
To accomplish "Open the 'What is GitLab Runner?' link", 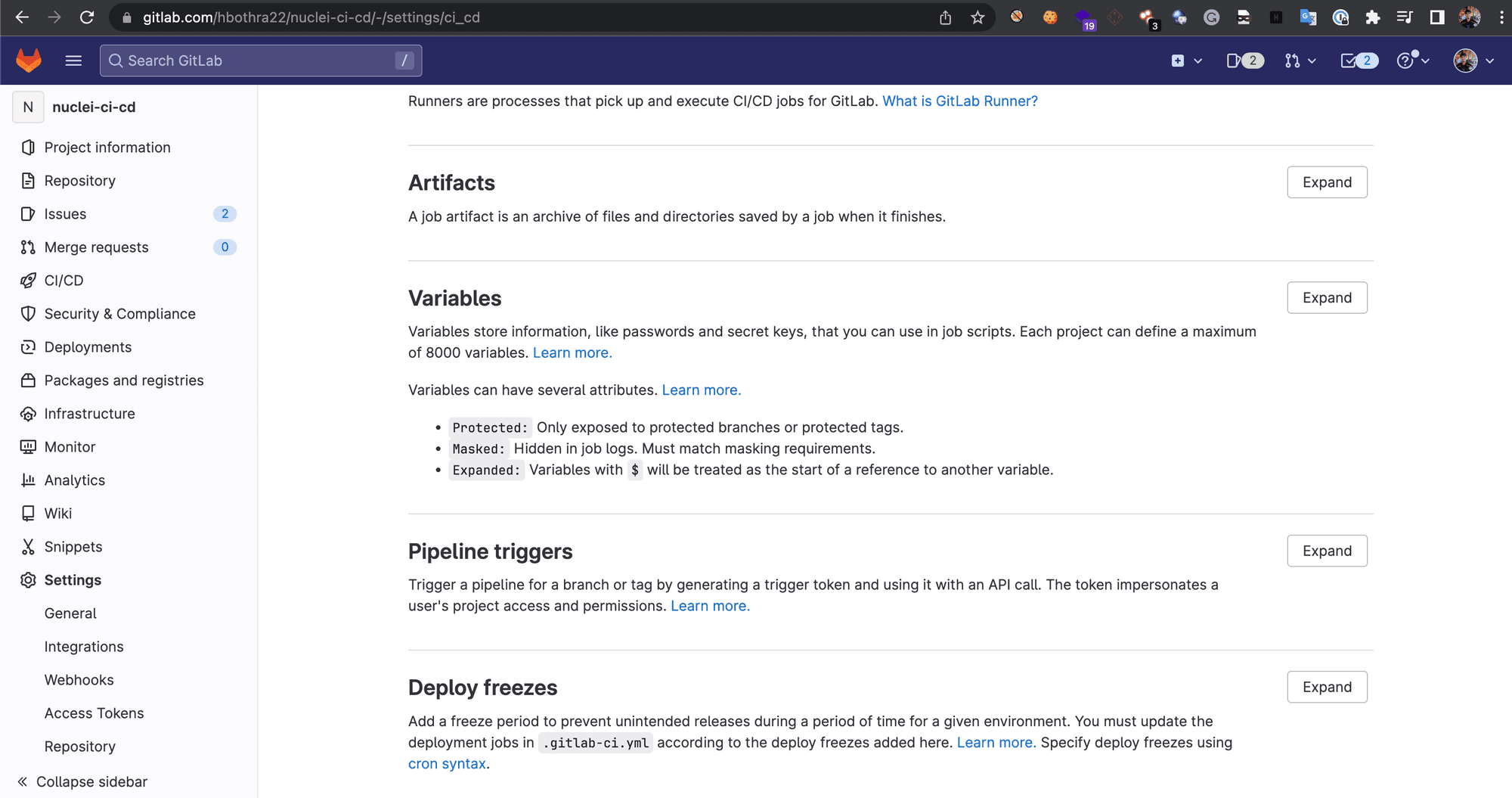I will 959,101.
